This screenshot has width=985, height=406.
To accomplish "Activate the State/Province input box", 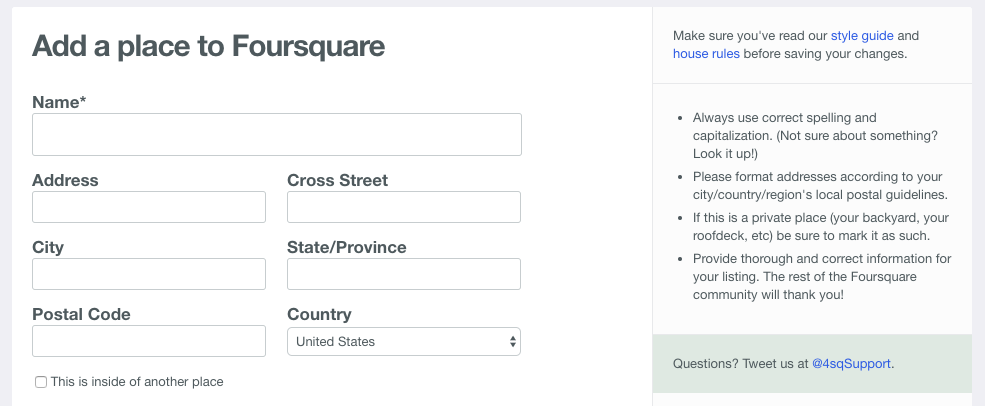I will [404, 274].
